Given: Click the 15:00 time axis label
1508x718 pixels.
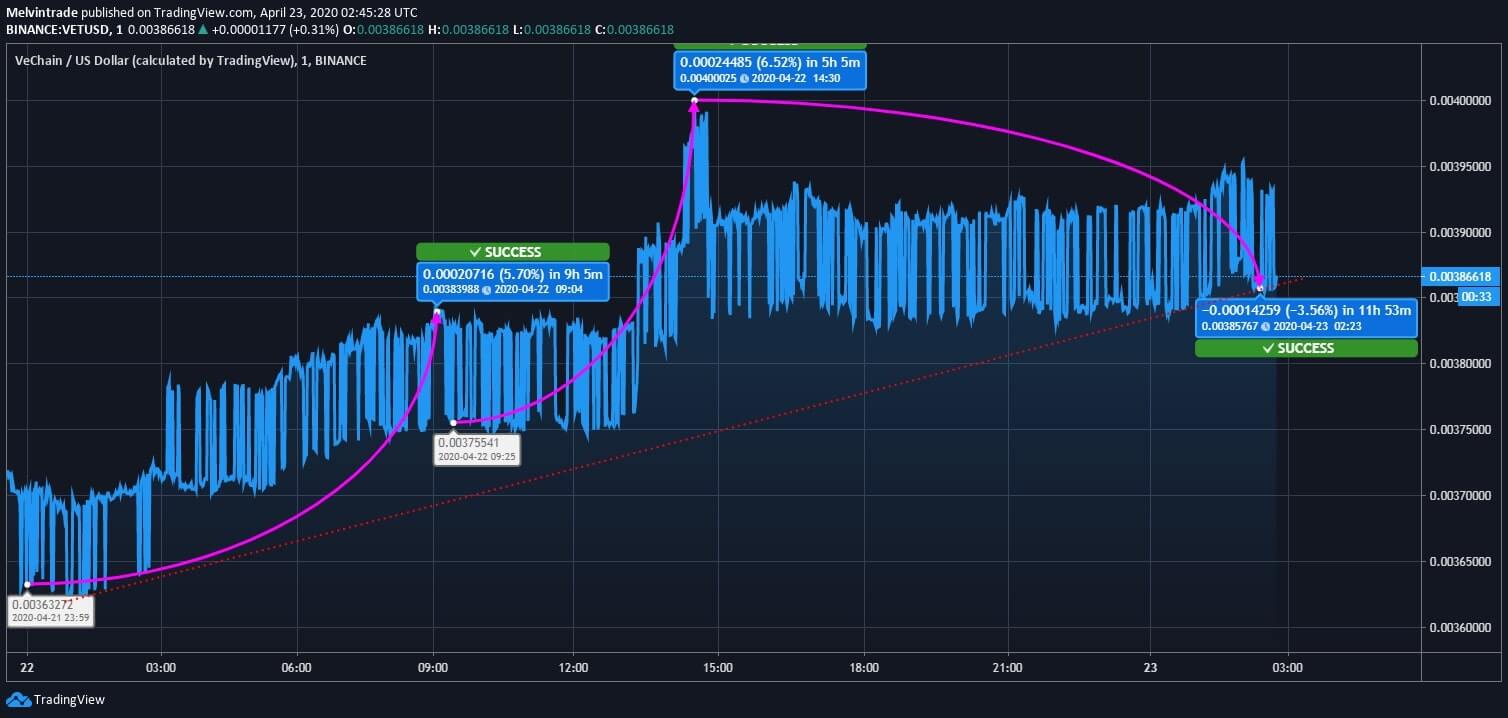Looking at the screenshot, I should [718, 667].
